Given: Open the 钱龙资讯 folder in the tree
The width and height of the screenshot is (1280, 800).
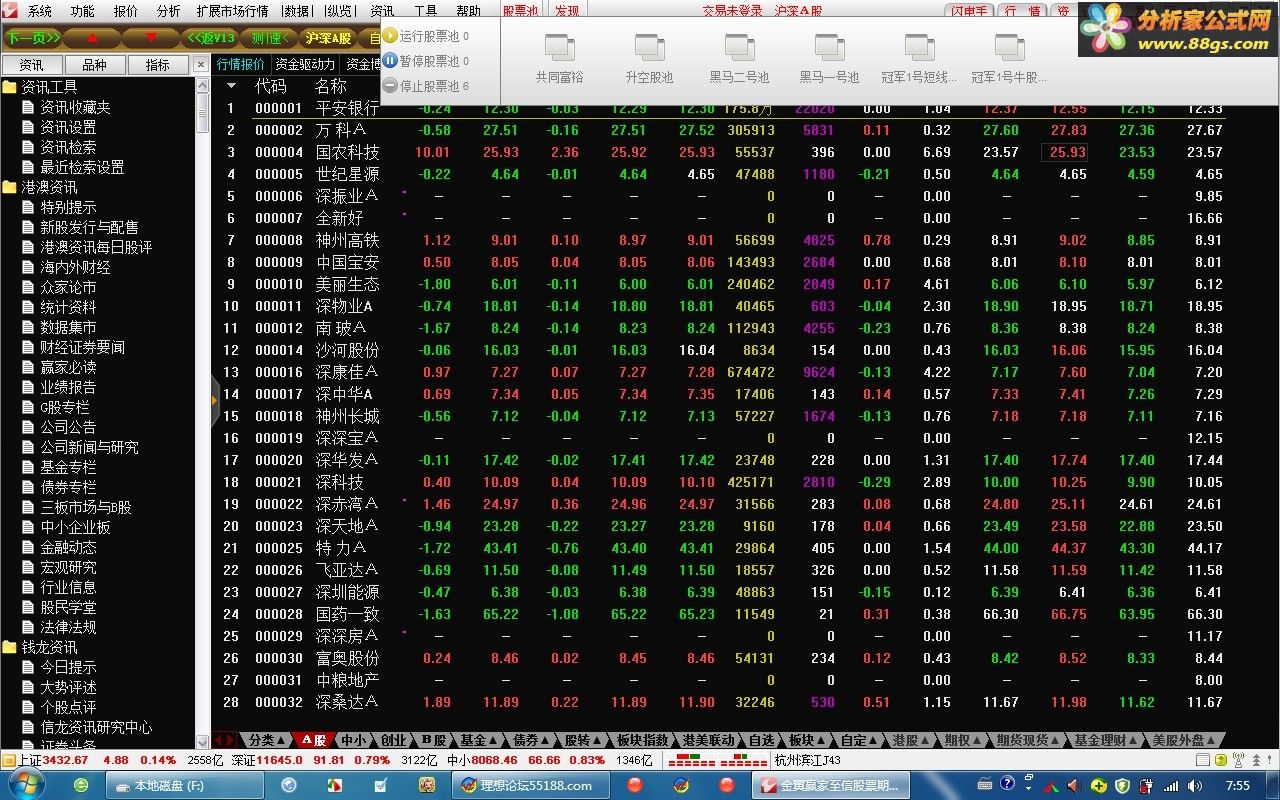Looking at the screenshot, I should 39,647.
